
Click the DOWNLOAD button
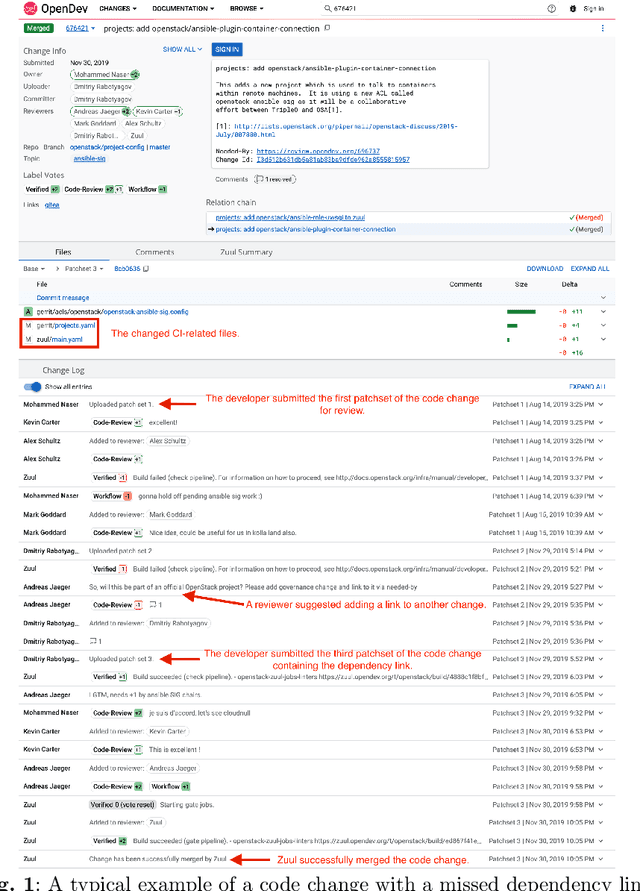545,269
